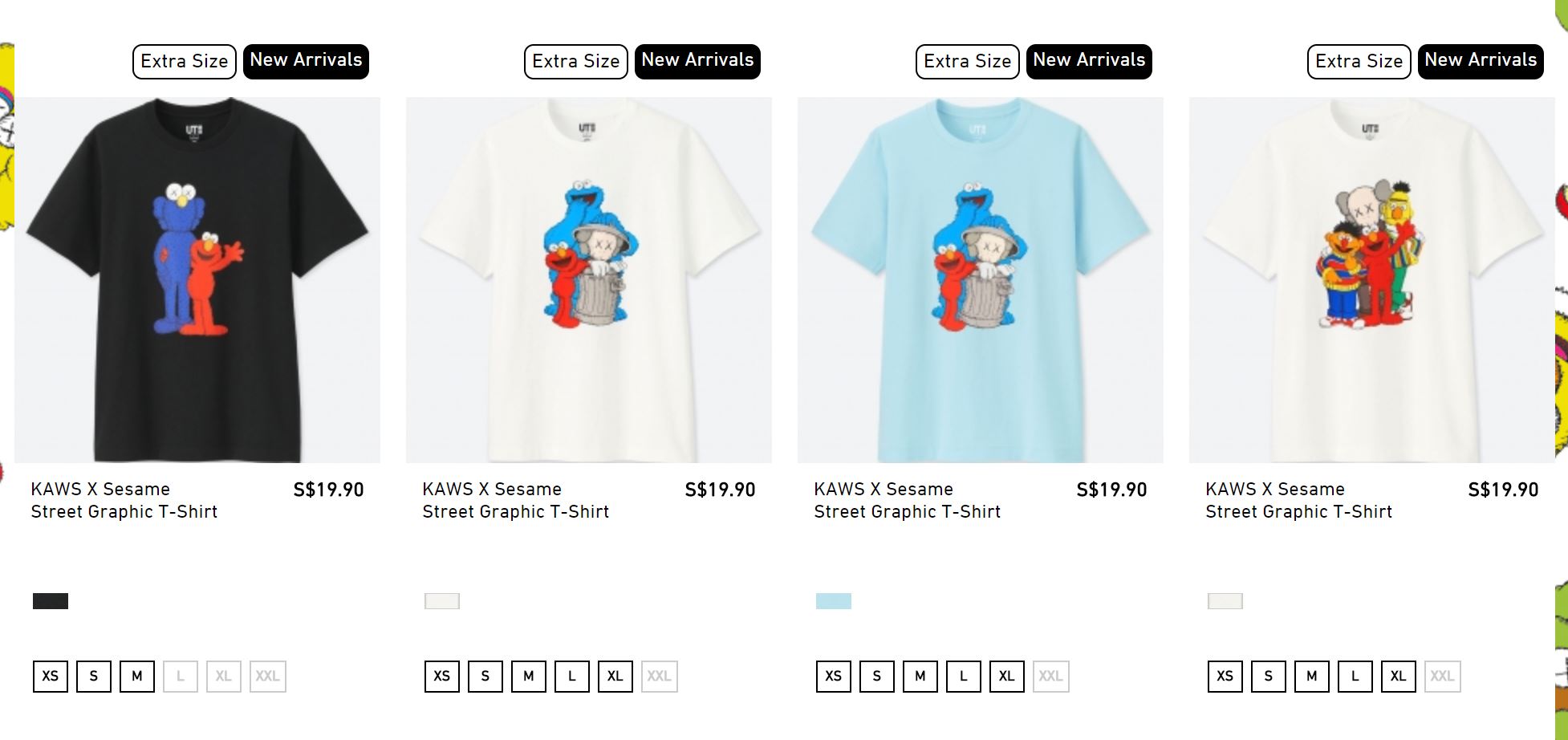Open the white Bert and Ernie t-shirt image
Image resolution: width=1568 pixels, height=740 pixels.
1371,279
